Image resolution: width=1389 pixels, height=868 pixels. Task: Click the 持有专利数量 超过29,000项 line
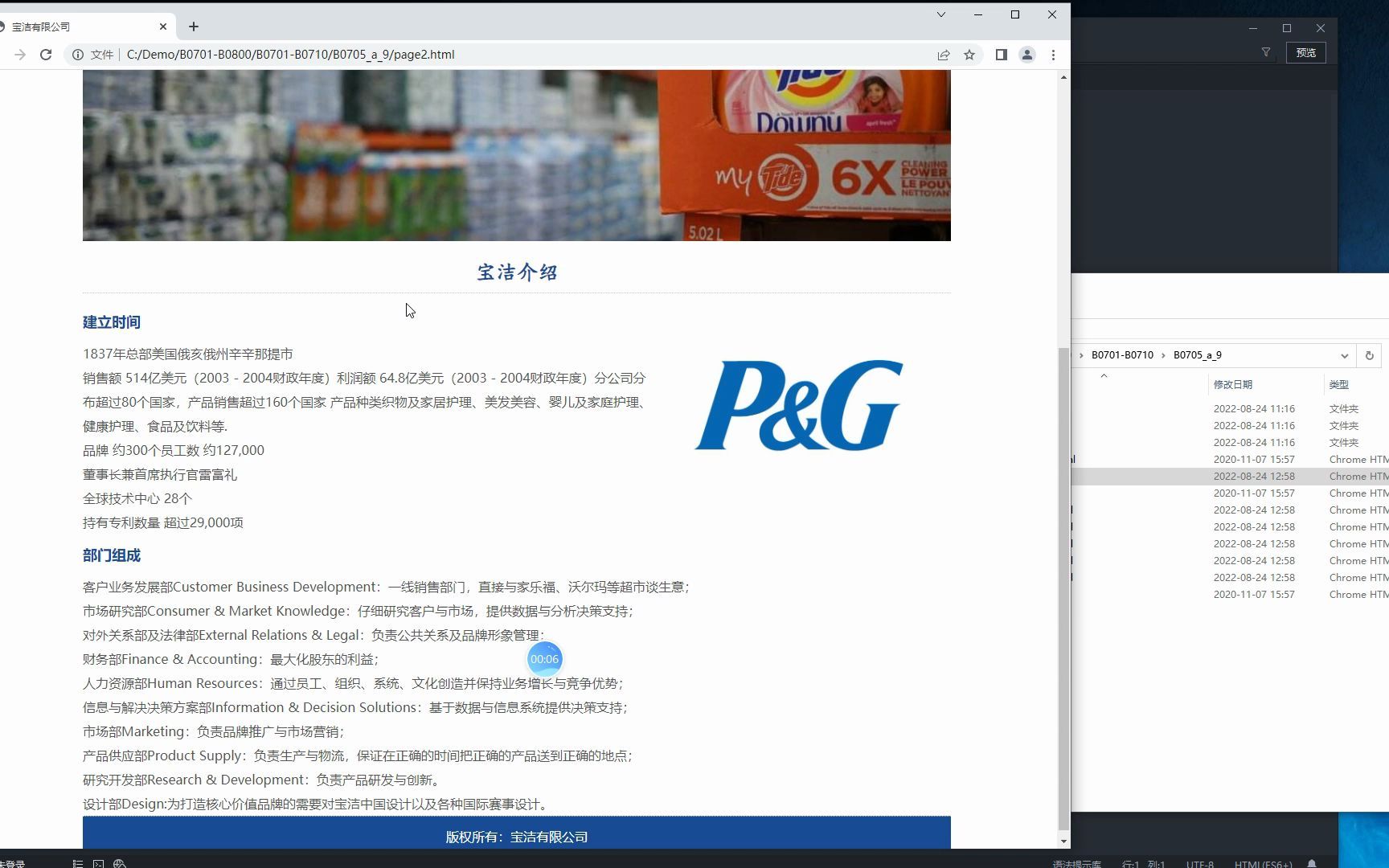(163, 523)
